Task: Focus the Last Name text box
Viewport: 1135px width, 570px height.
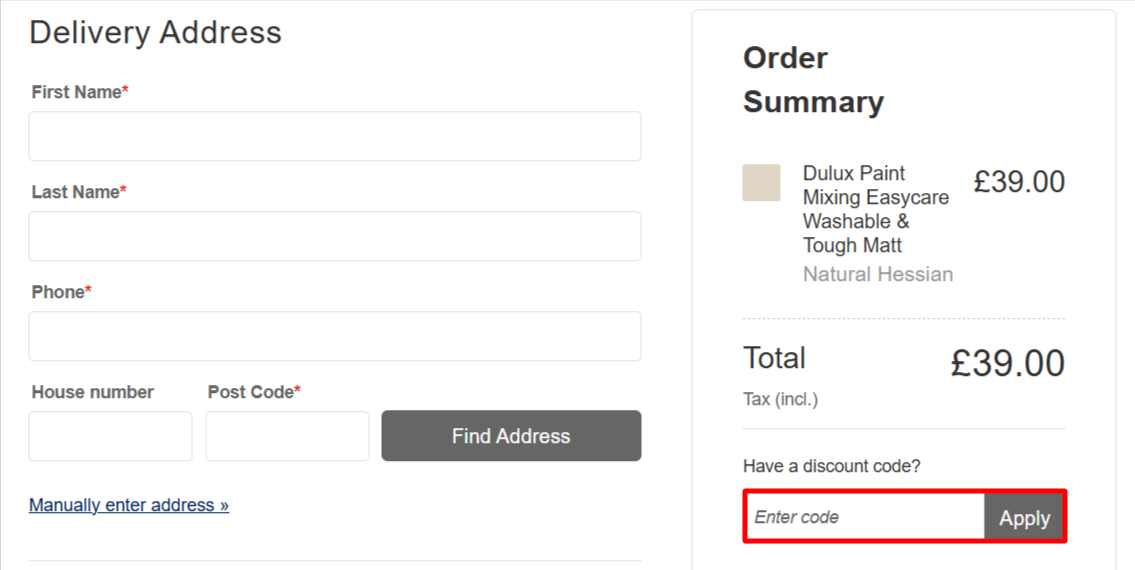Action: tap(334, 236)
